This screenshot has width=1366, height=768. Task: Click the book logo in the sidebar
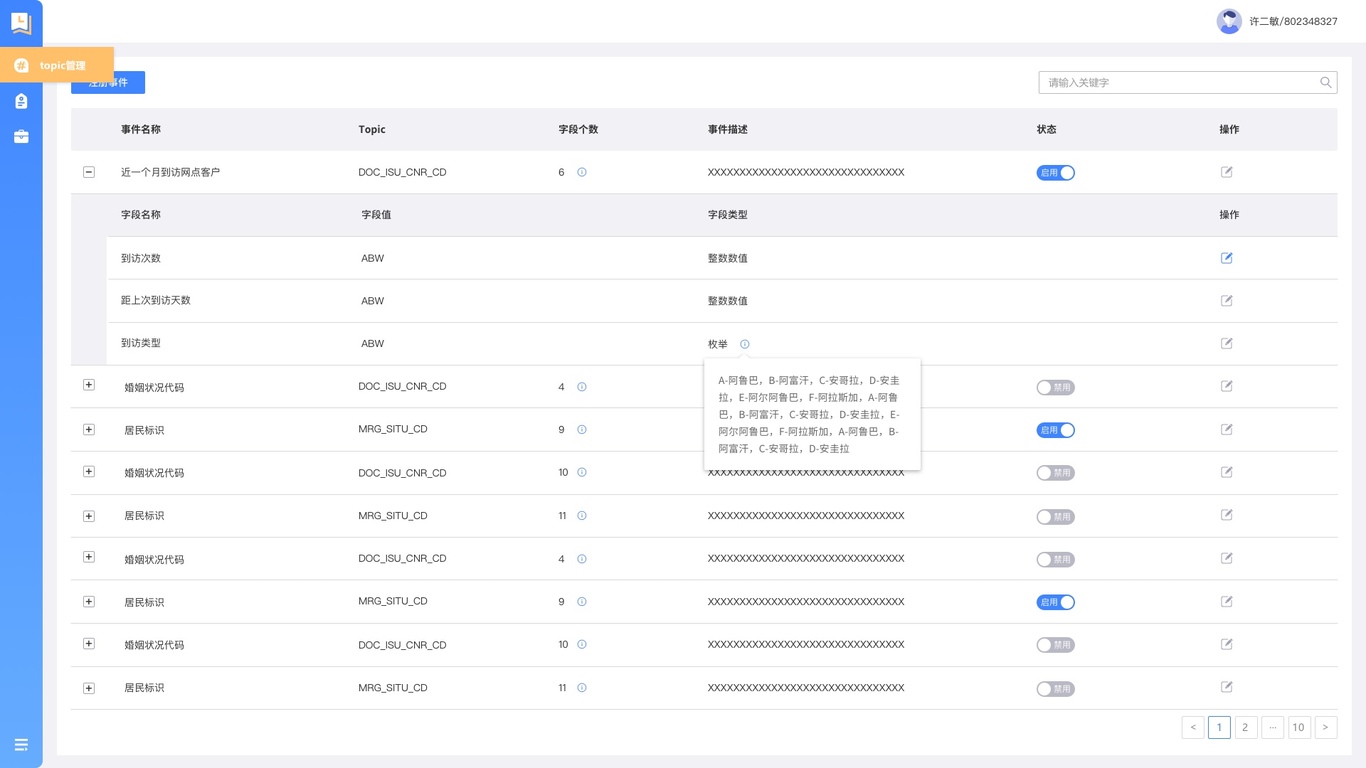tap(21, 22)
